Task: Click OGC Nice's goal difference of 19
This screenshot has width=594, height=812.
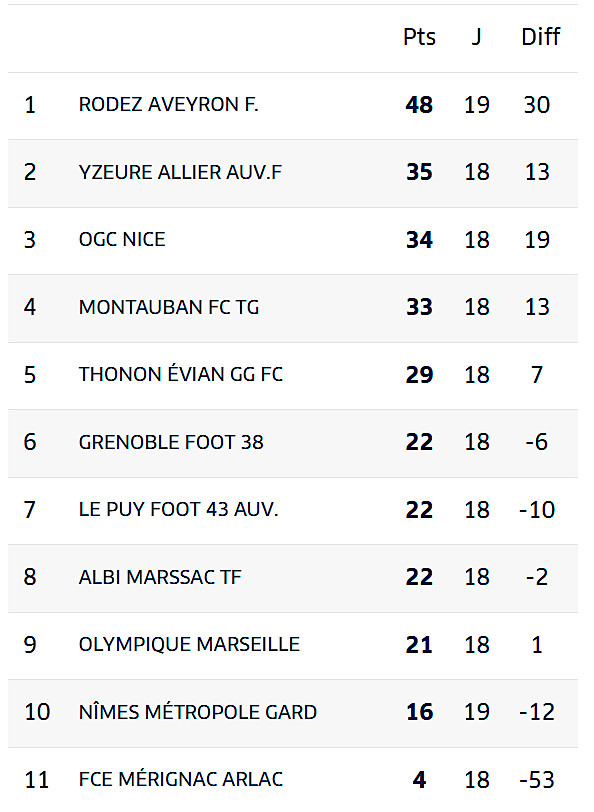Action: (537, 239)
